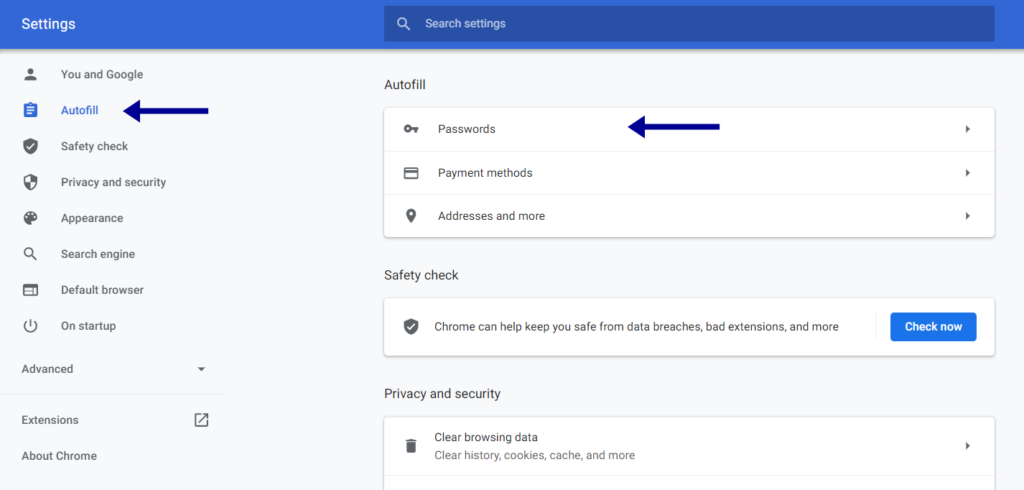Image resolution: width=1024 pixels, height=490 pixels.
Task: Click the Safety check shield icon in sidebar
Action: point(30,146)
